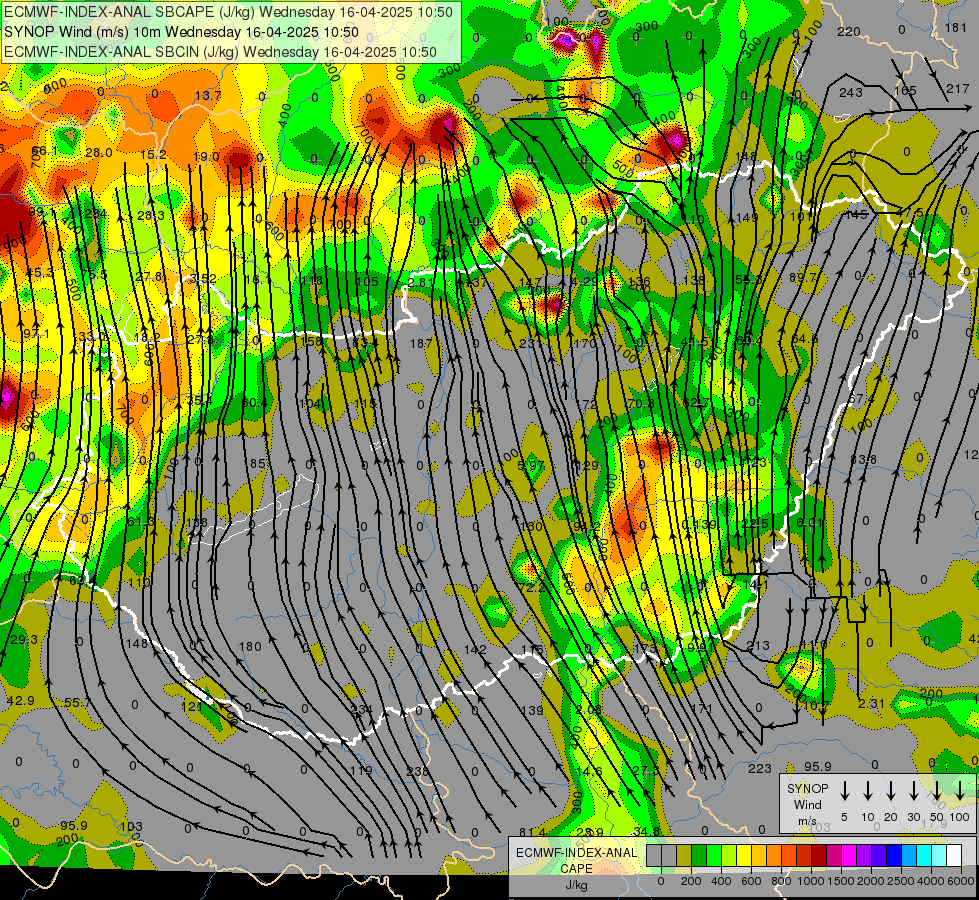Pick the dark red CAPE legend swatch
Screen dimensions: 979x900
click(819, 855)
